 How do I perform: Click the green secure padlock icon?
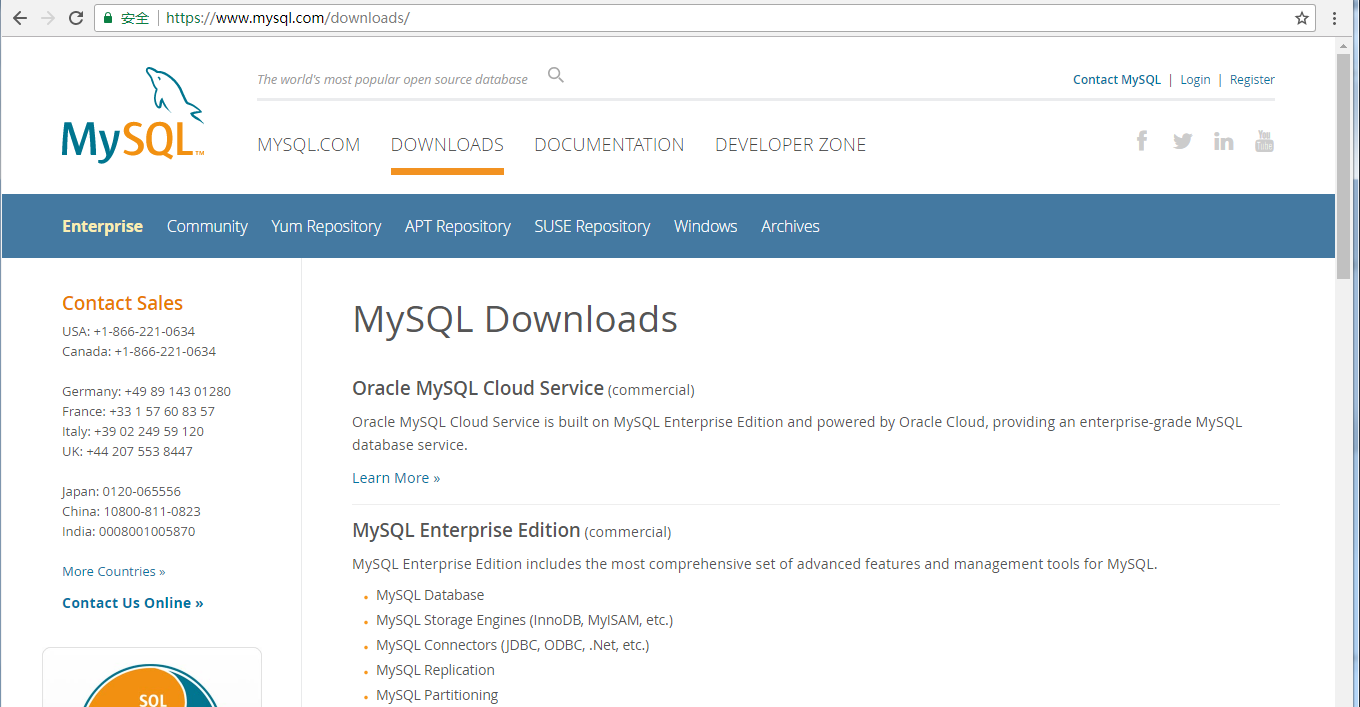pos(108,18)
